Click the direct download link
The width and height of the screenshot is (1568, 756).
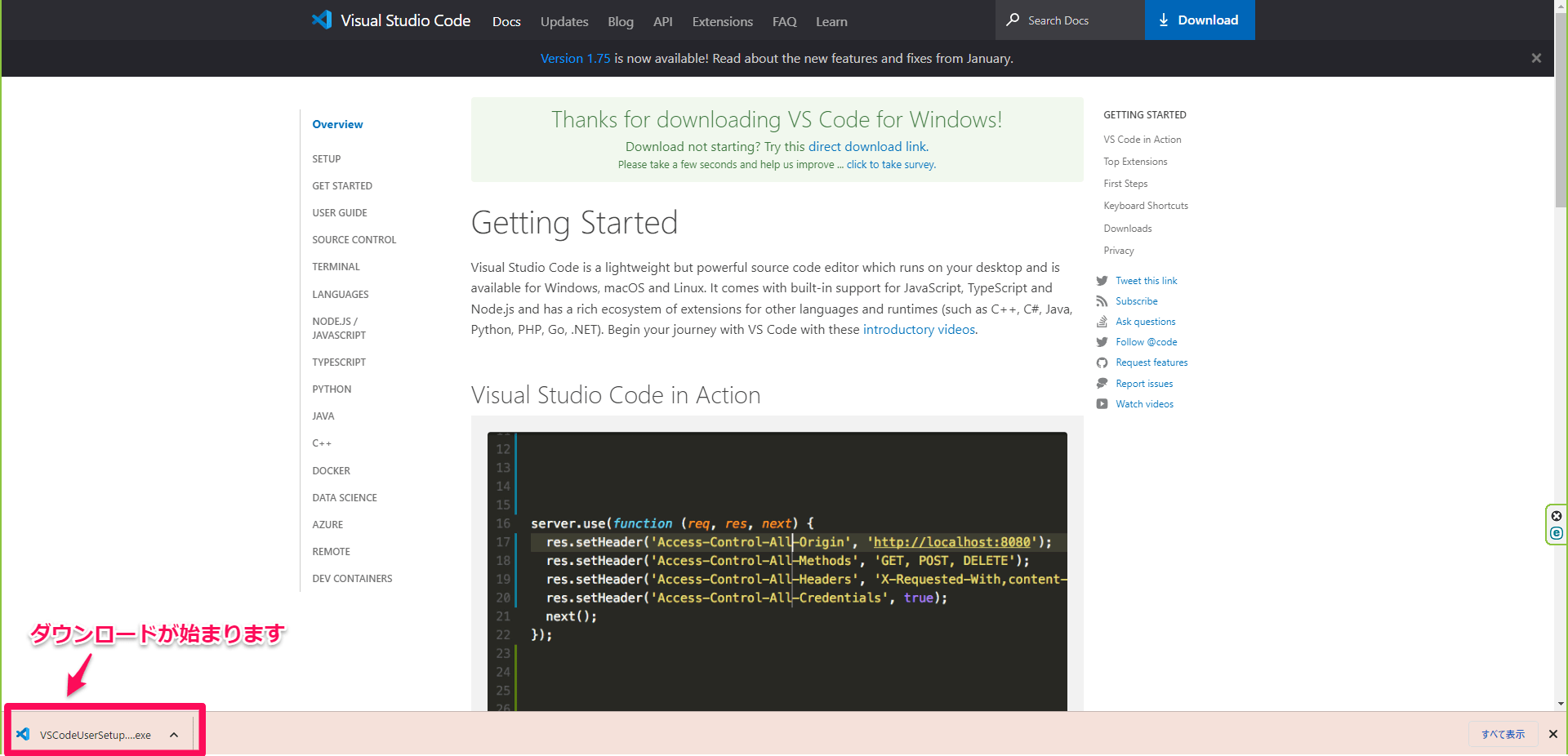867,147
